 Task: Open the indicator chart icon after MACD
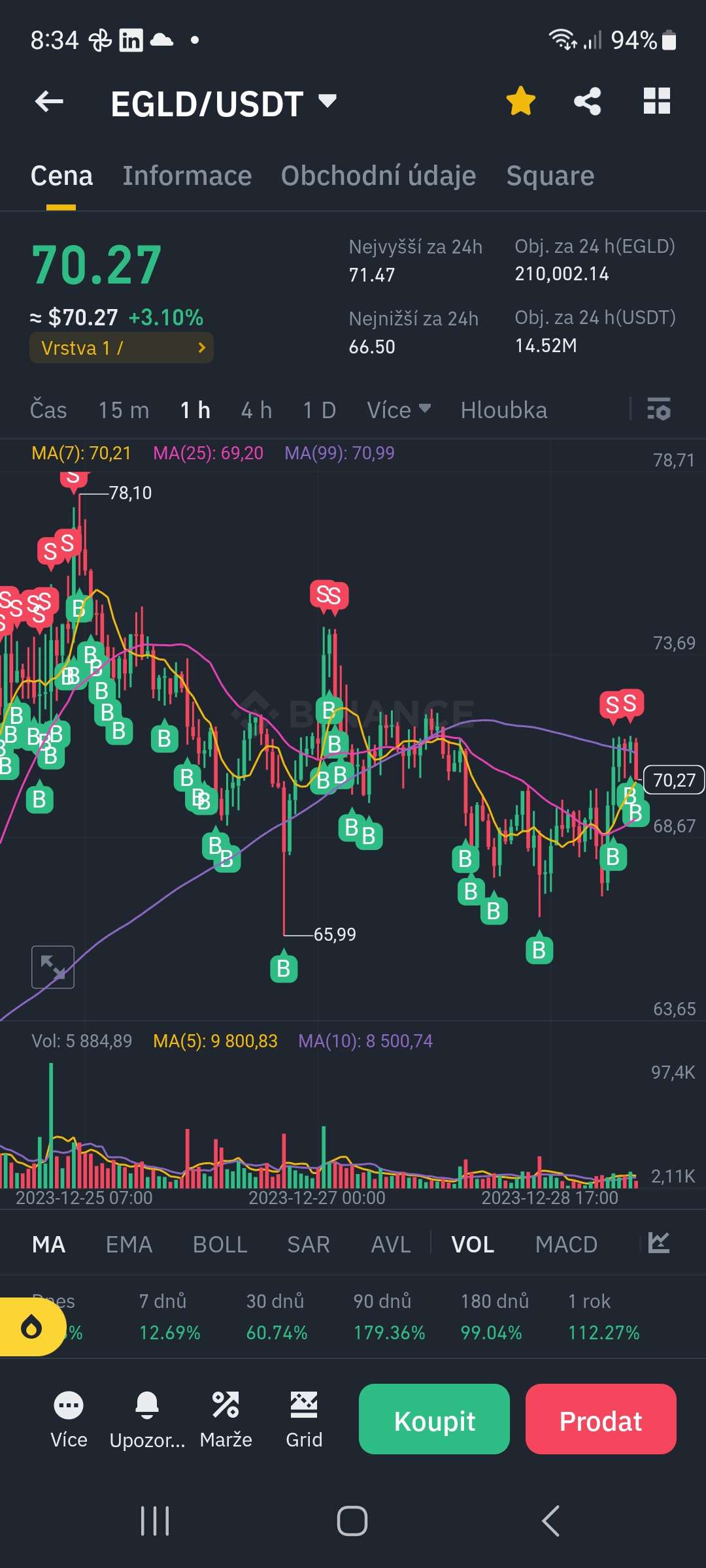click(658, 1243)
